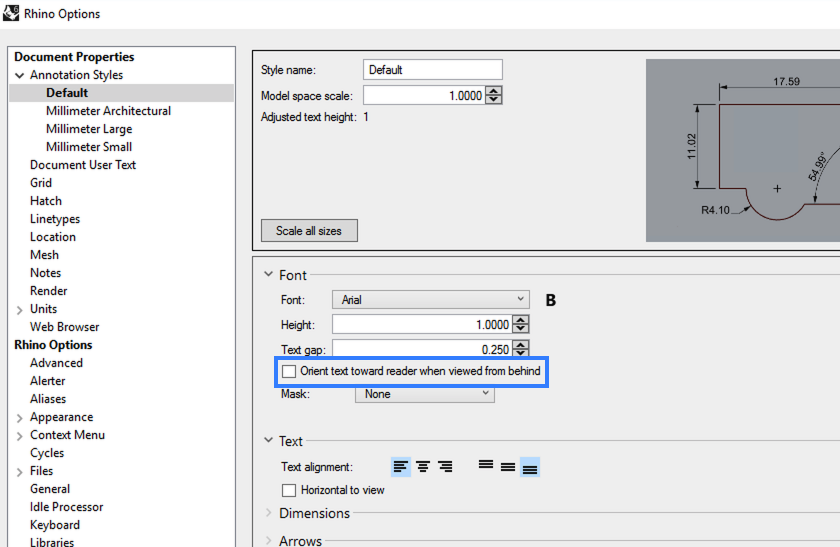Toggle bold font button
The width and height of the screenshot is (840, 547).
(x=550, y=300)
